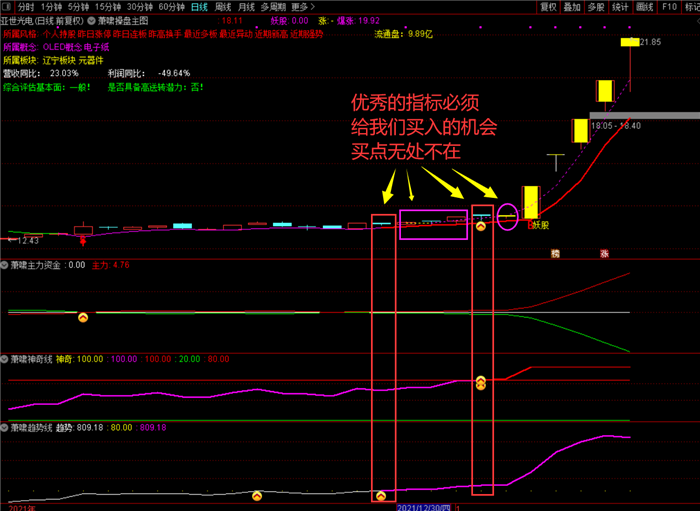Click the 2021/12/30/四 date marker
This screenshot has width=700, height=511.
[x=424, y=507]
